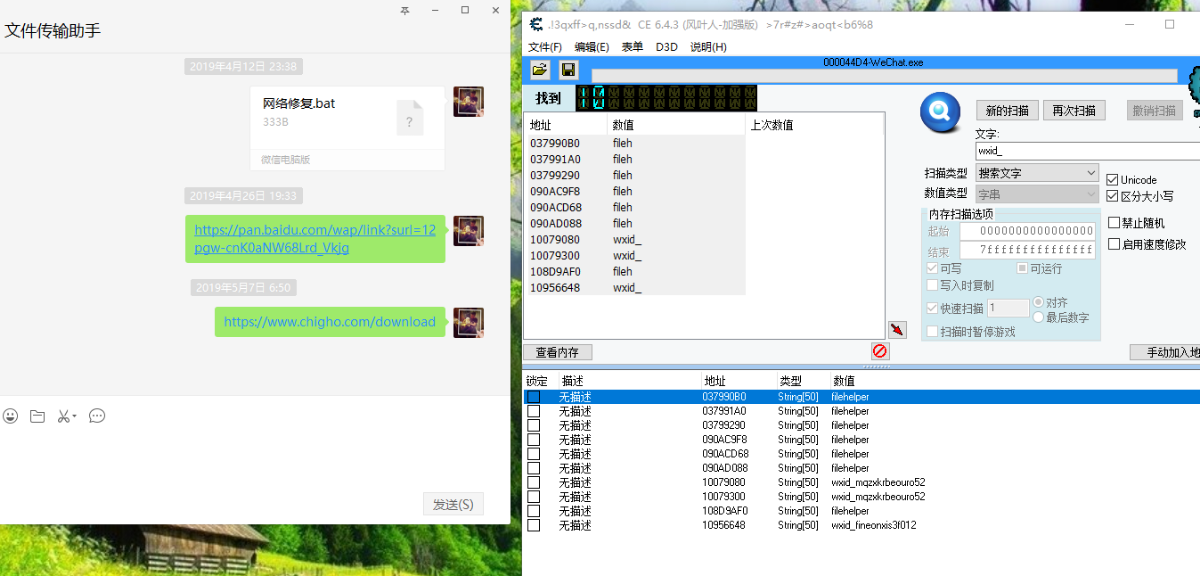Click the WeChat message input area
This screenshot has height=576, width=1200.
point(255,457)
